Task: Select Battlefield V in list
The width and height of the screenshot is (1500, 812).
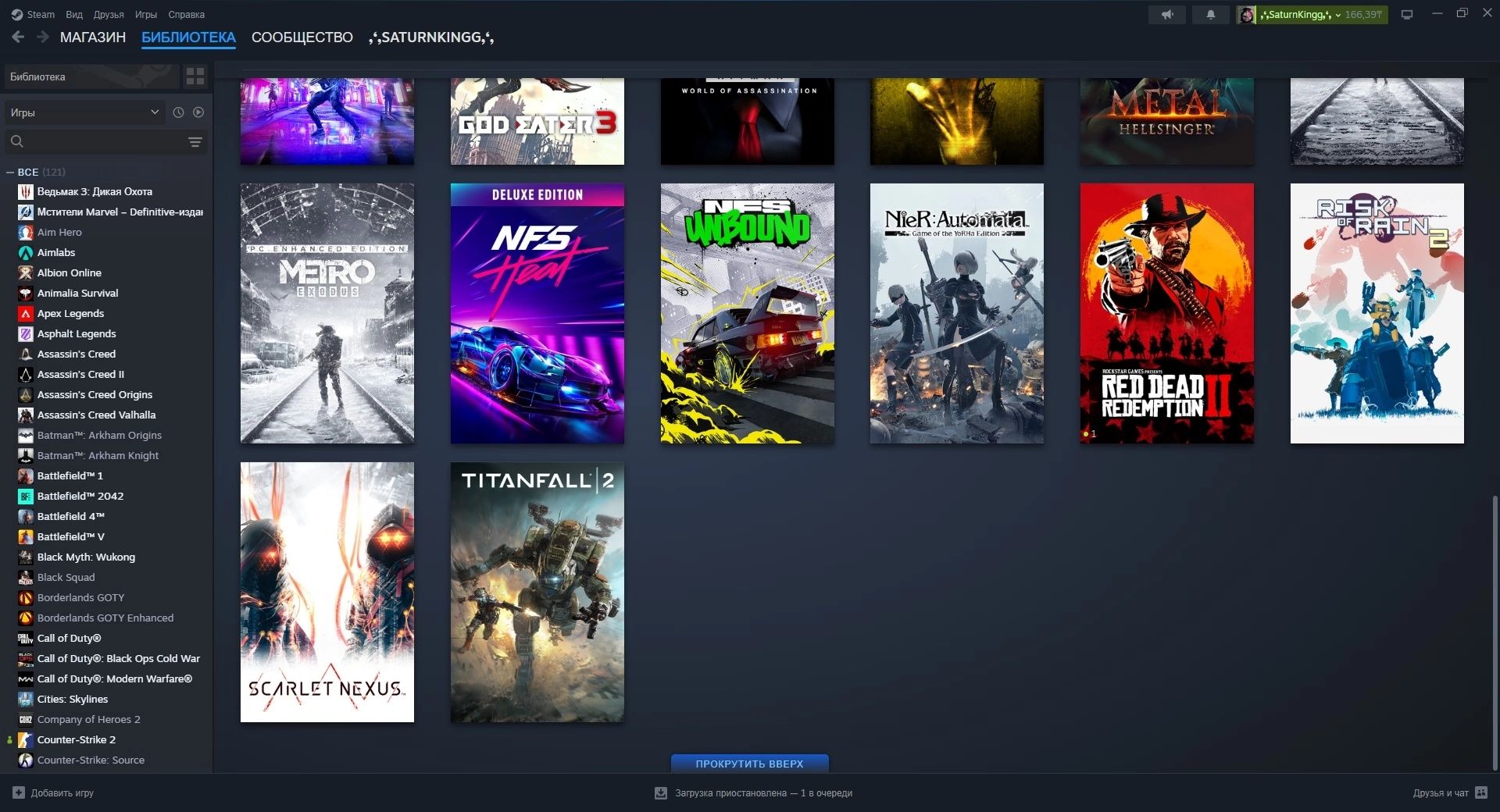Action: (x=71, y=536)
